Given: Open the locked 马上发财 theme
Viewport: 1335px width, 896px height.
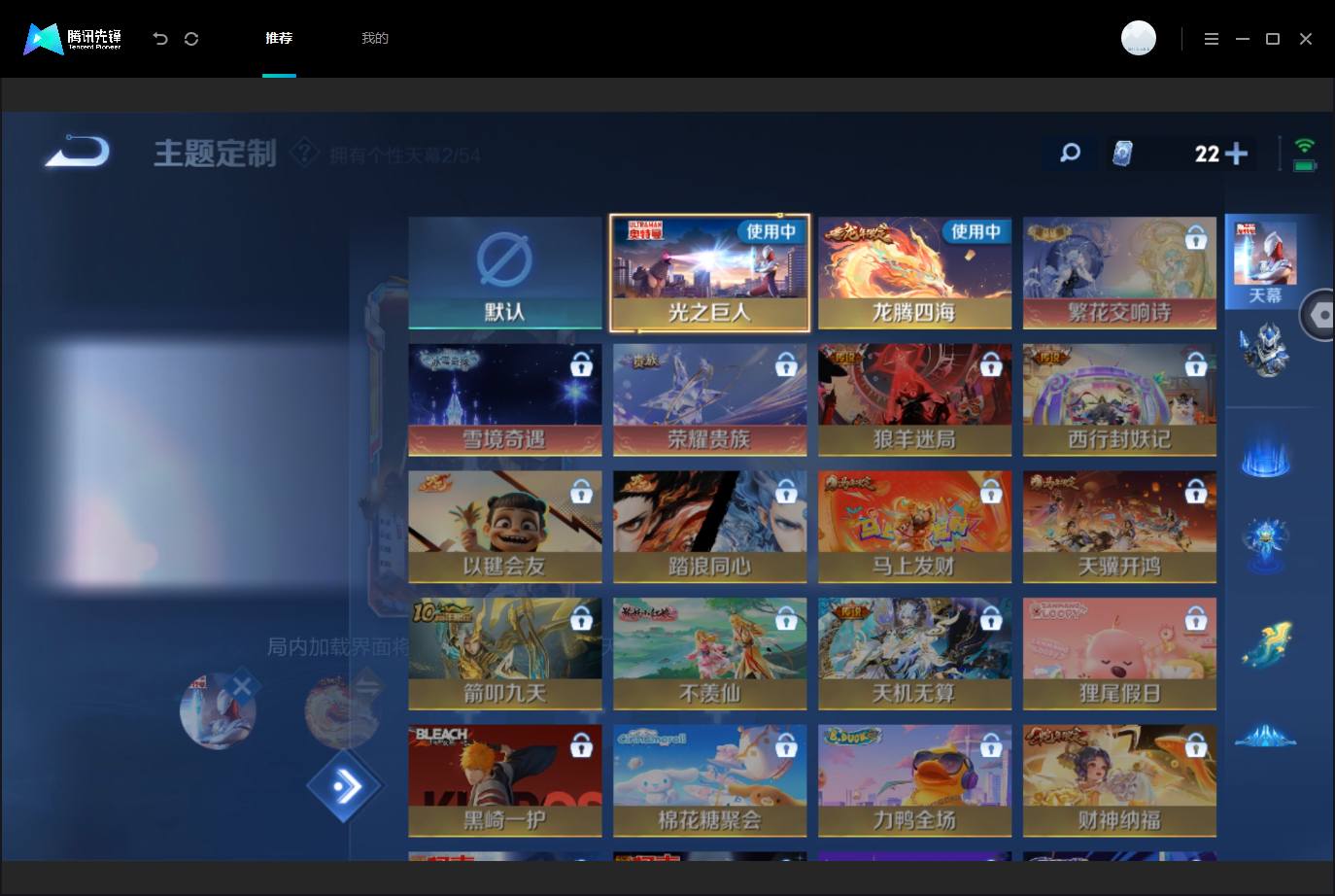Looking at the screenshot, I should (x=914, y=527).
